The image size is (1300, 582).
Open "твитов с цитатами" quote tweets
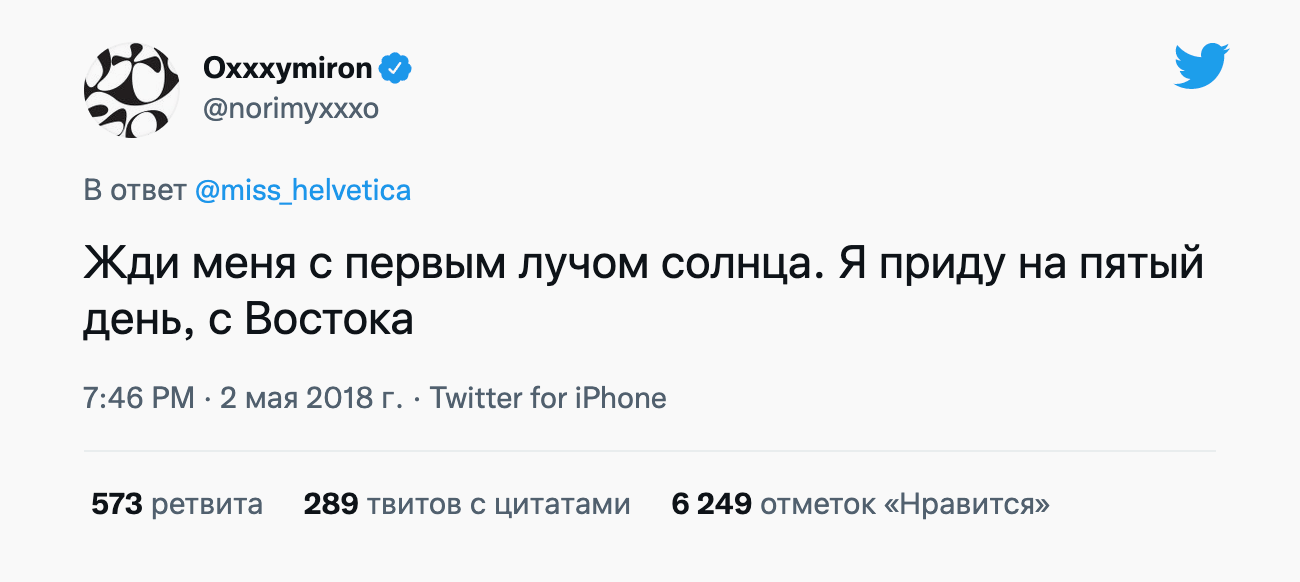point(498,504)
